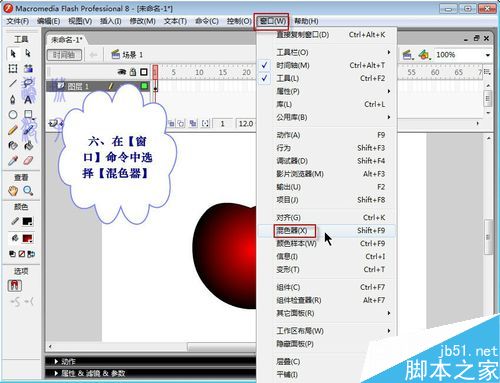Screen dimensions: 500x383
Task: Choose 对齐(G) menu entry
Action: 327,218
